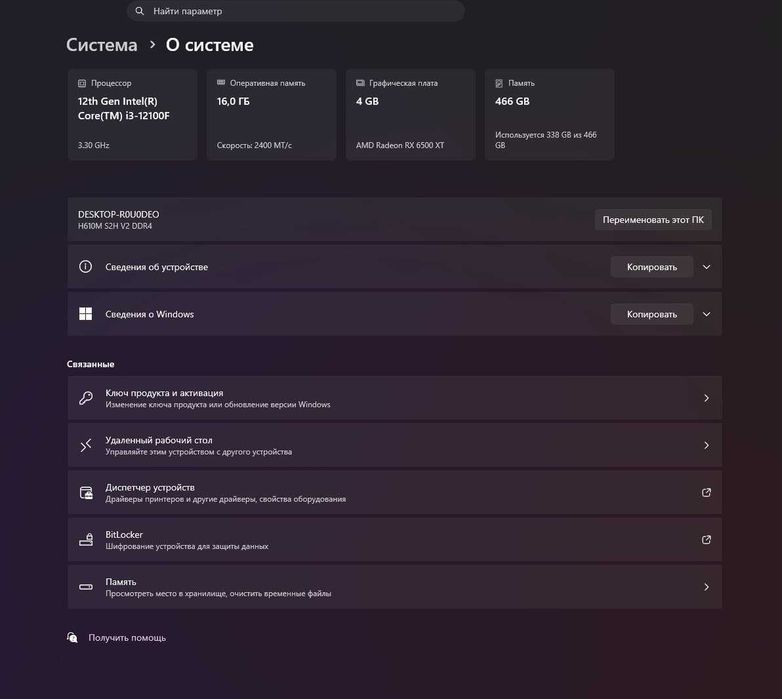The height and width of the screenshot is (699, 782).
Task: Open "Получить помощь" link
Action: click(127, 638)
